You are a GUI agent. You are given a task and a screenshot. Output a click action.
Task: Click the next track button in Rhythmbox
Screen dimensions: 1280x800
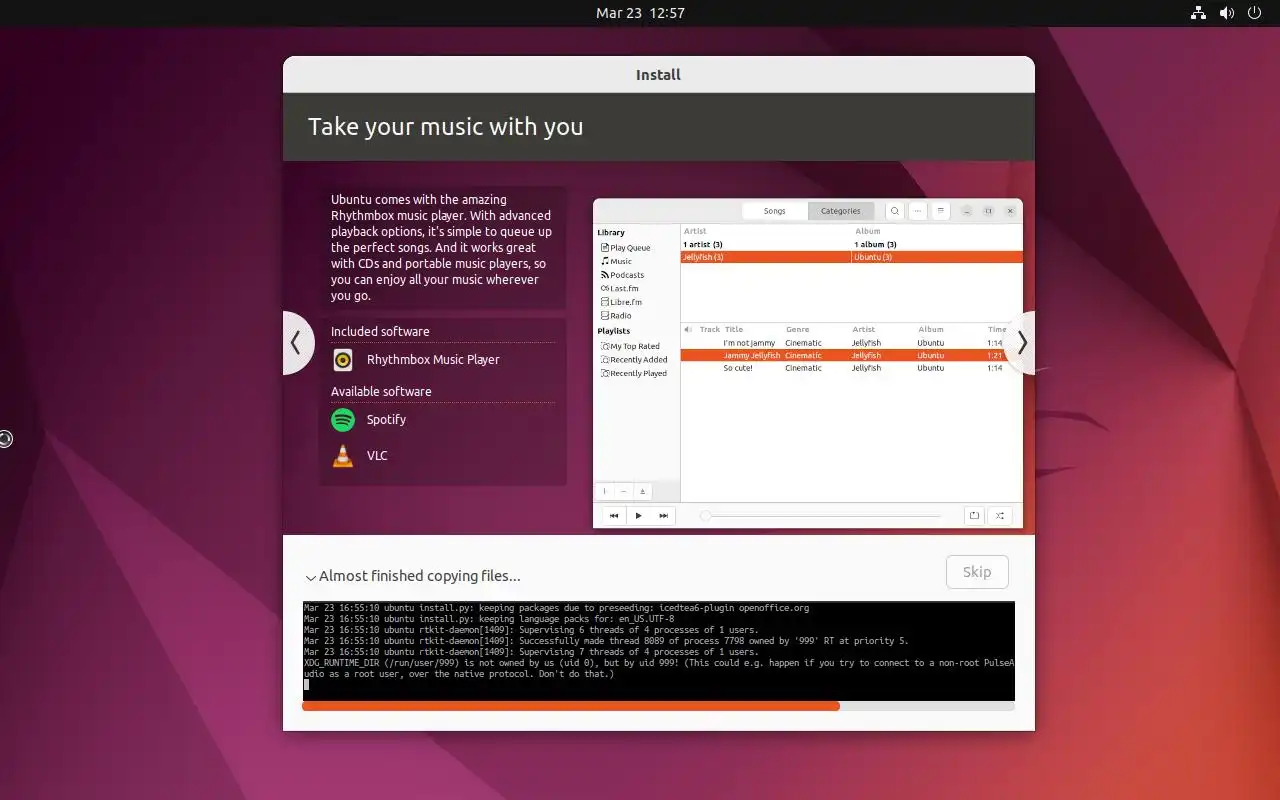tap(664, 516)
